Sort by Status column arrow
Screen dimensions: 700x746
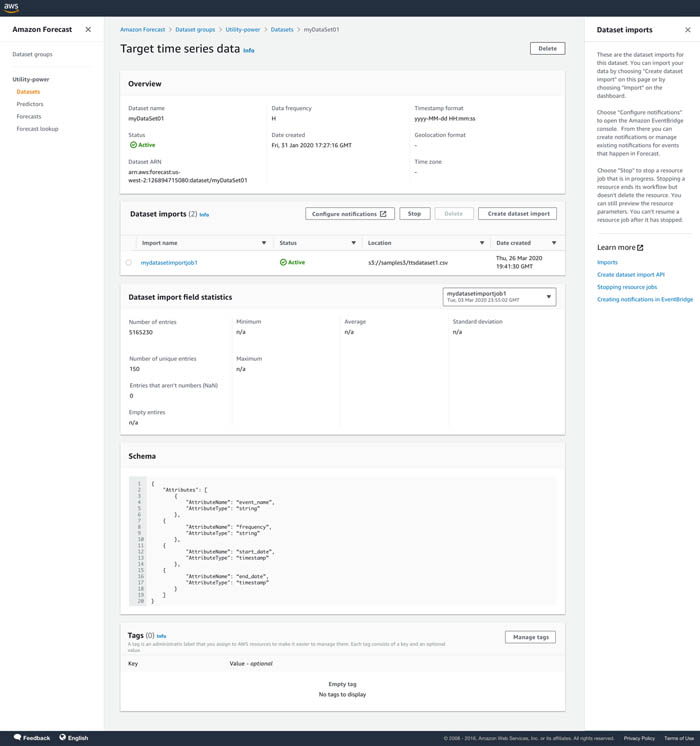[354, 243]
